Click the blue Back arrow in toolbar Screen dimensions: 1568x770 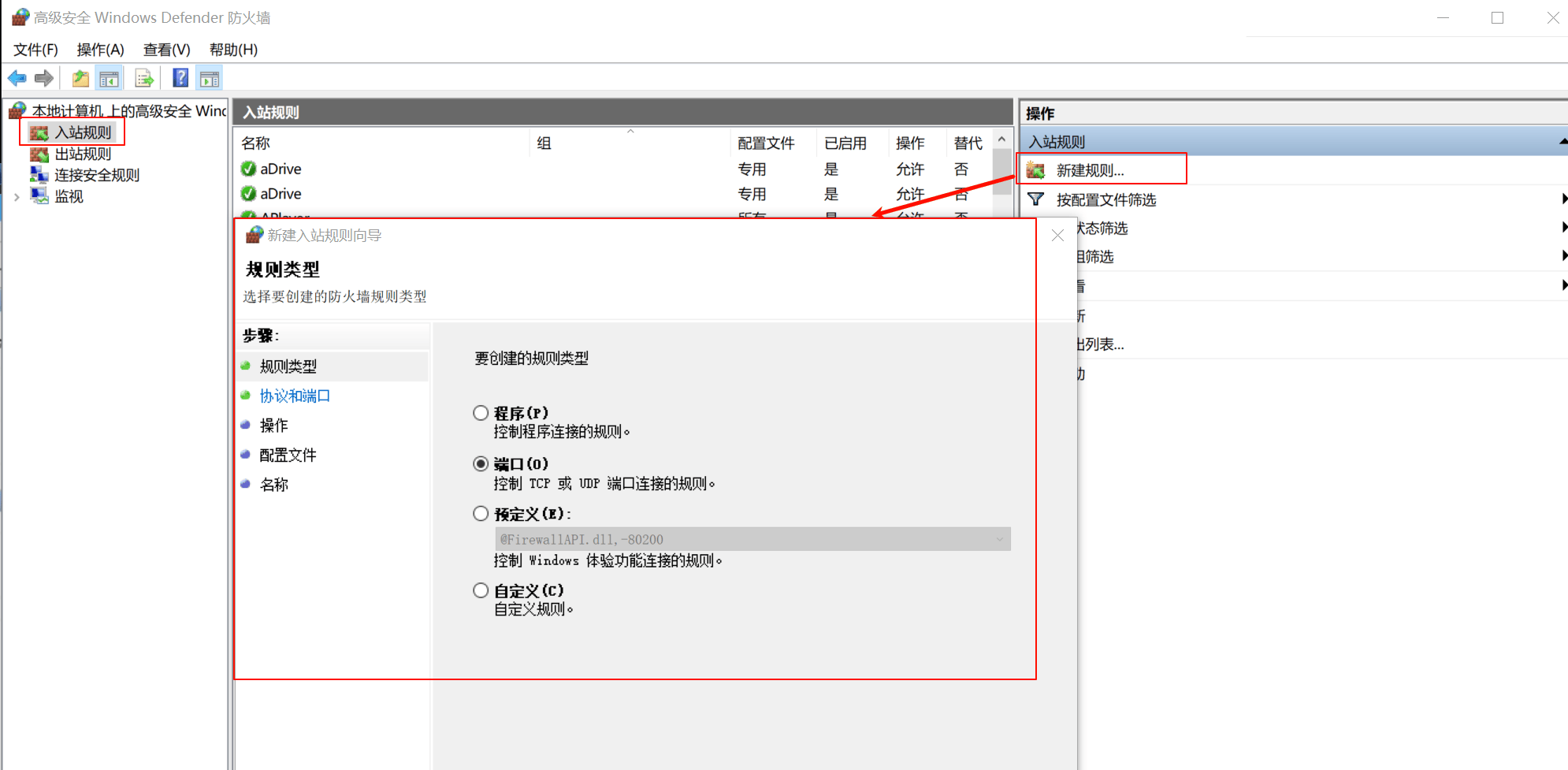17,78
